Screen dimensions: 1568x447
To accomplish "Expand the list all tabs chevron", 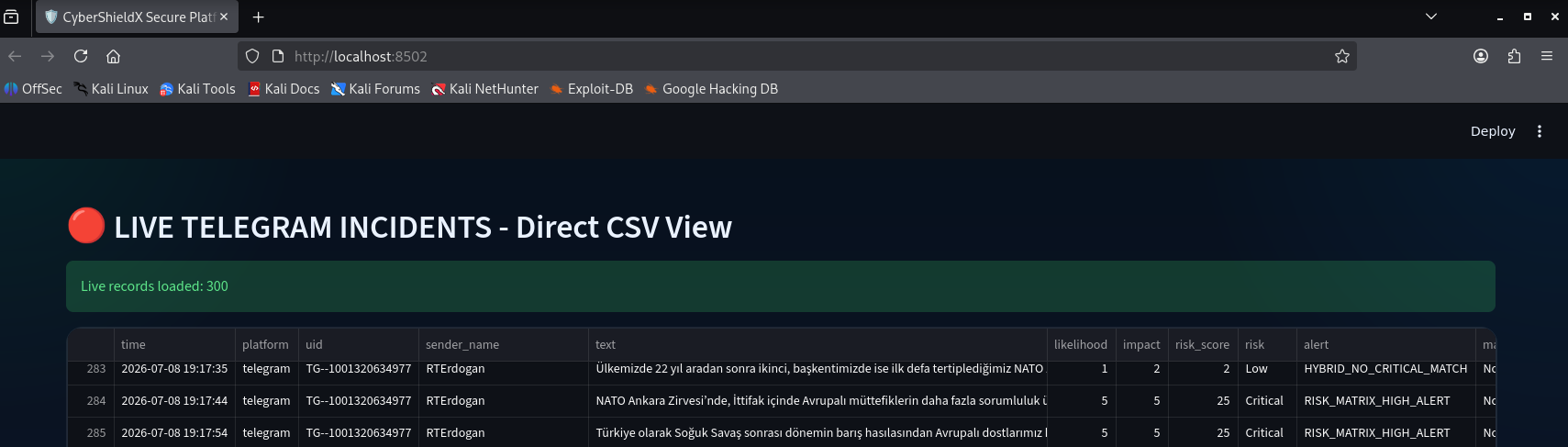I will pyautogui.click(x=1431, y=17).
